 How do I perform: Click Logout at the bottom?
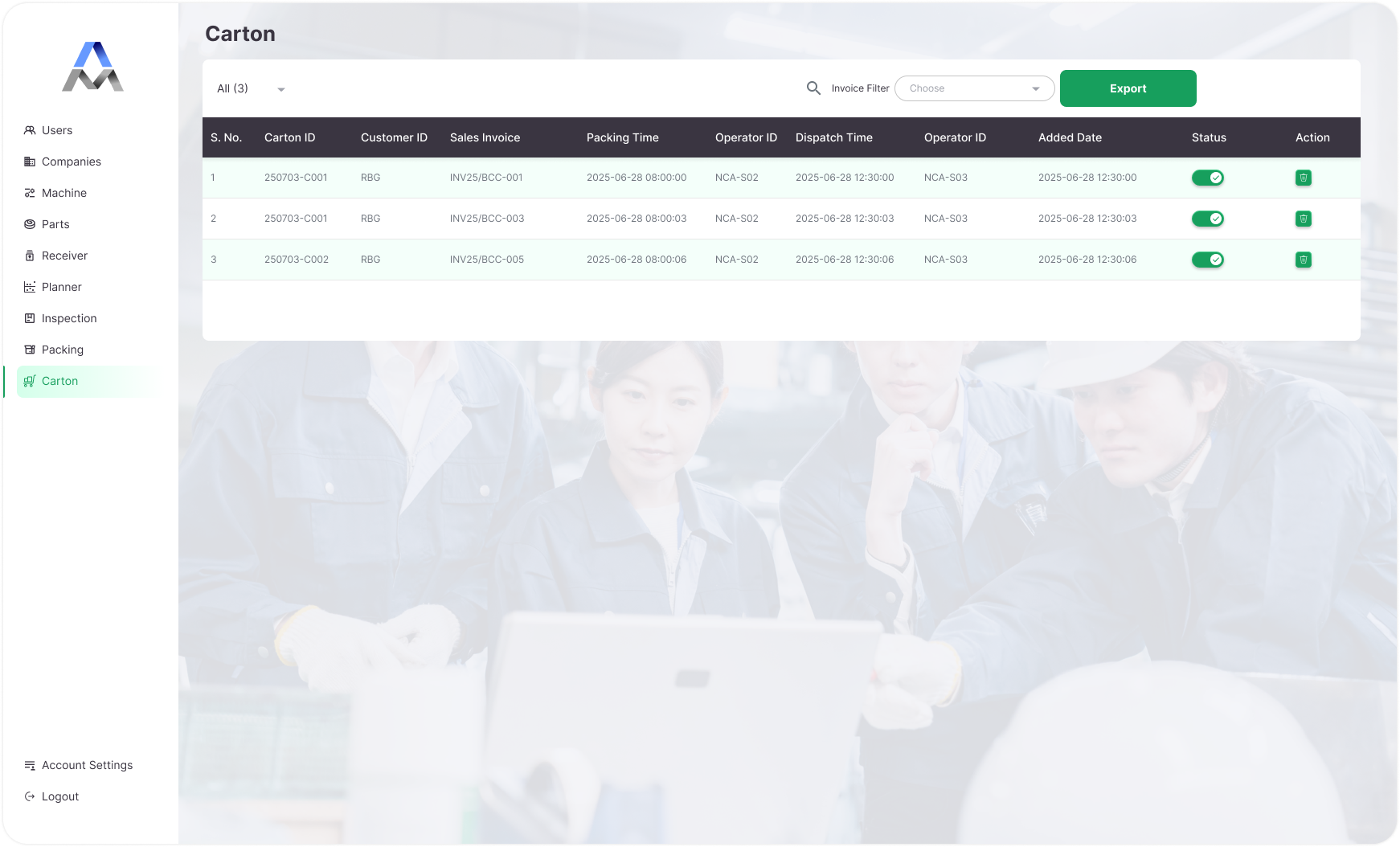coord(60,796)
